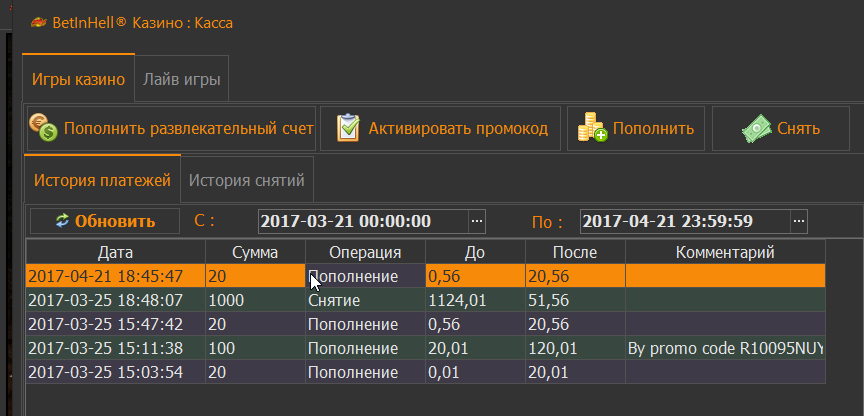Click the clipboard checkmark promo code icon
The height and width of the screenshot is (416, 864).
click(348, 128)
